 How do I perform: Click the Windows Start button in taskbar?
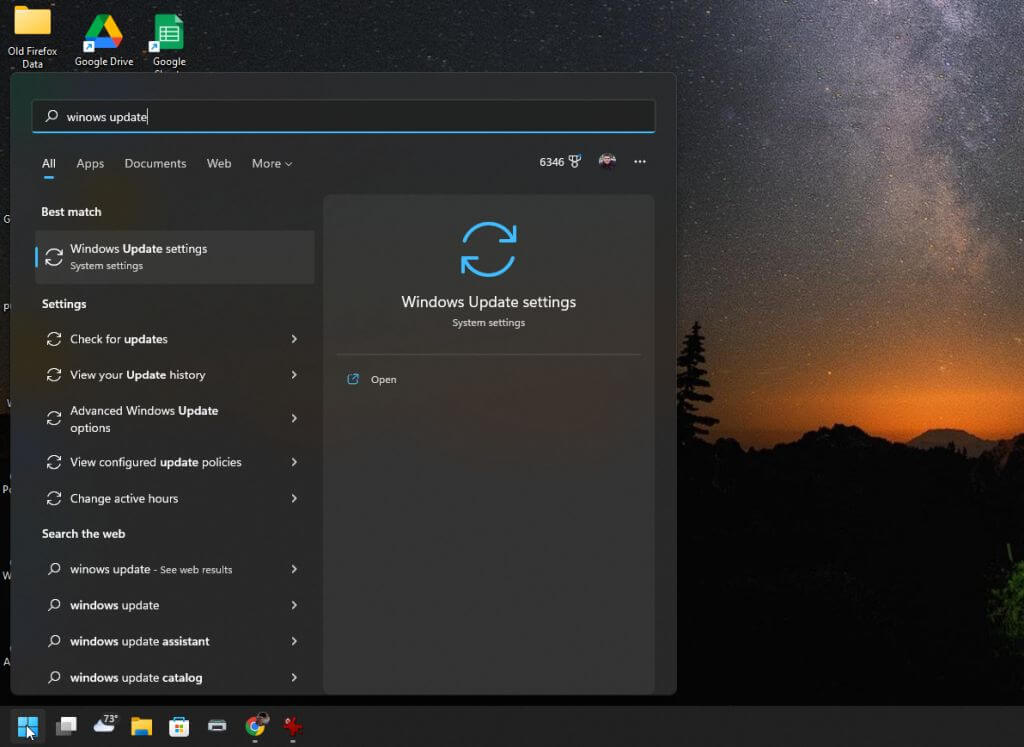tap(28, 726)
